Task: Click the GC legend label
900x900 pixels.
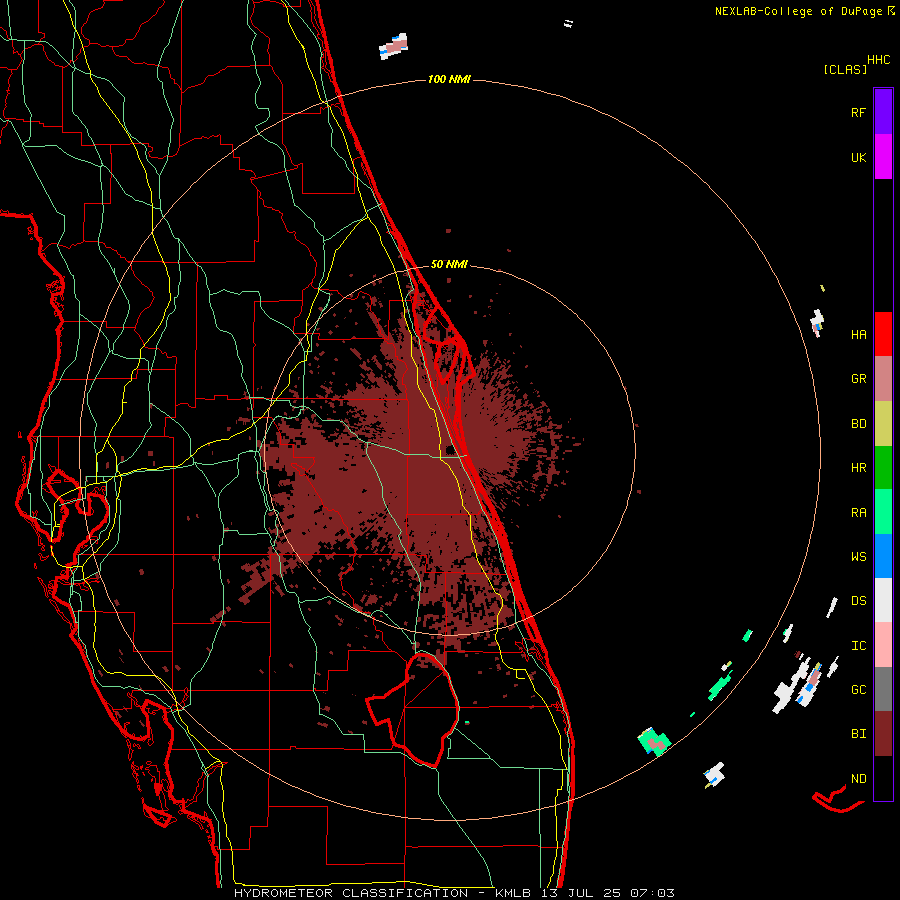Action: point(858,690)
